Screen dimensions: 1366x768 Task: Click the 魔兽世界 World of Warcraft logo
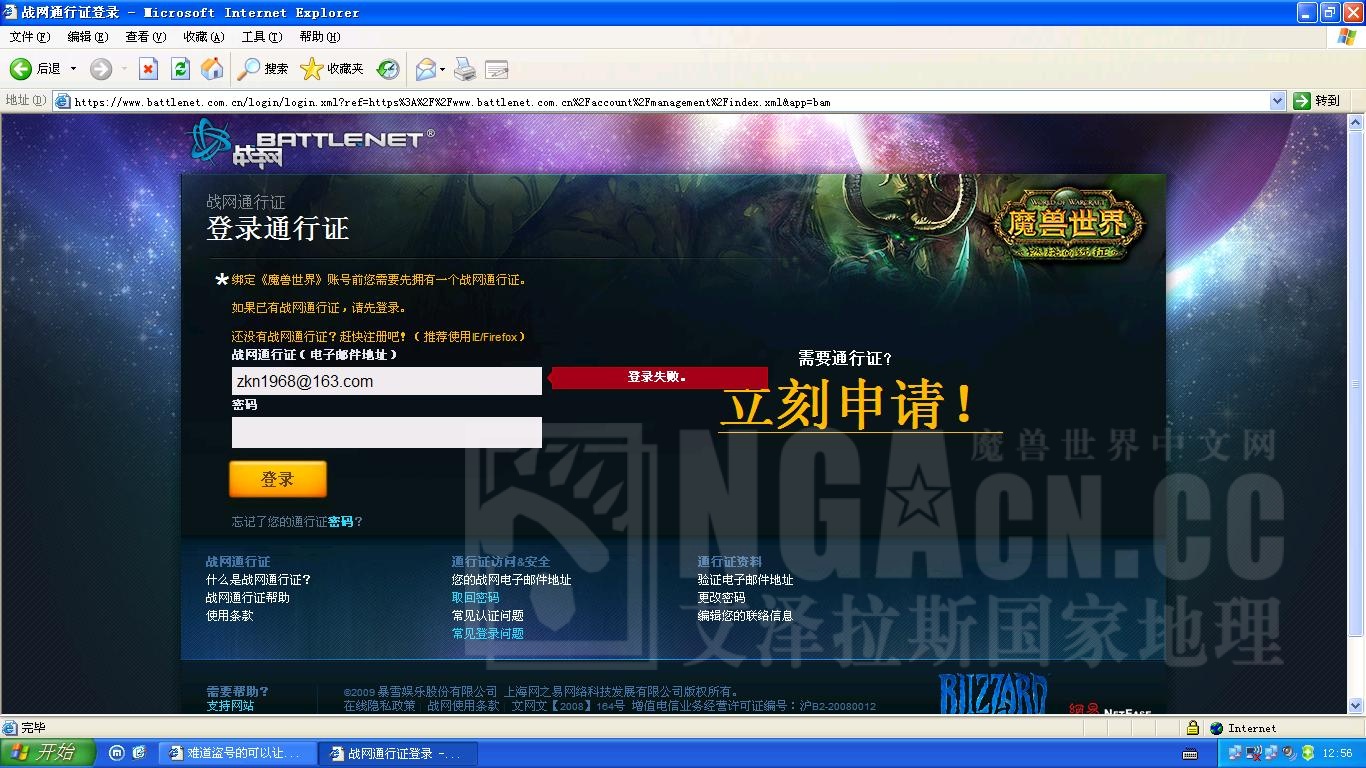point(1069,223)
